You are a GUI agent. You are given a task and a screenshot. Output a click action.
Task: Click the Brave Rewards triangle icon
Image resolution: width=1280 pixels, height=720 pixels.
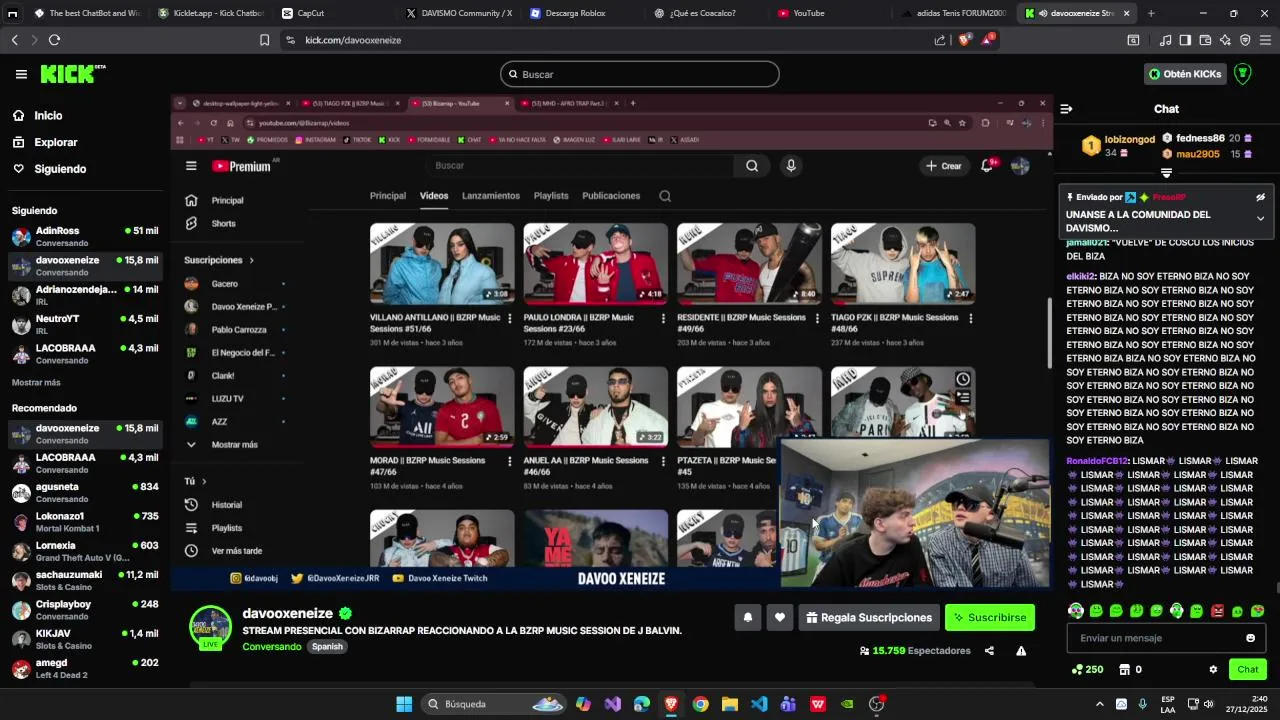click(988, 40)
